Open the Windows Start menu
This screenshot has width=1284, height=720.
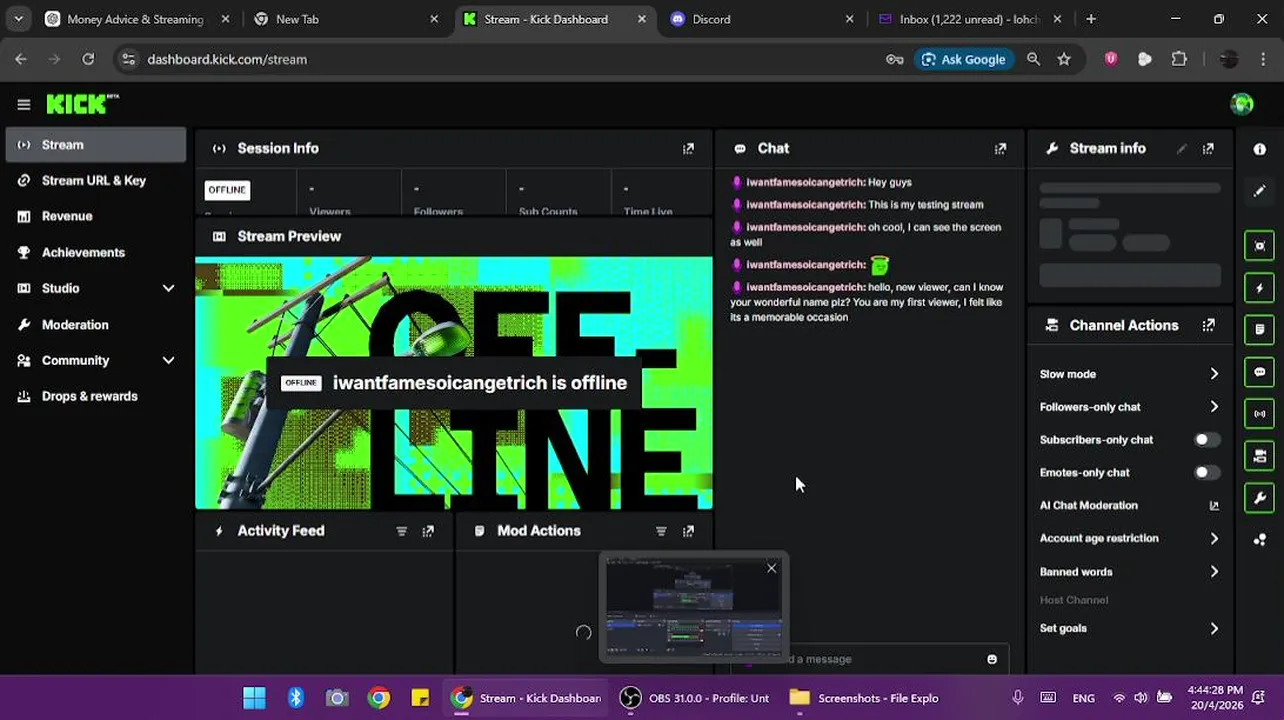(x=254, y=698)
